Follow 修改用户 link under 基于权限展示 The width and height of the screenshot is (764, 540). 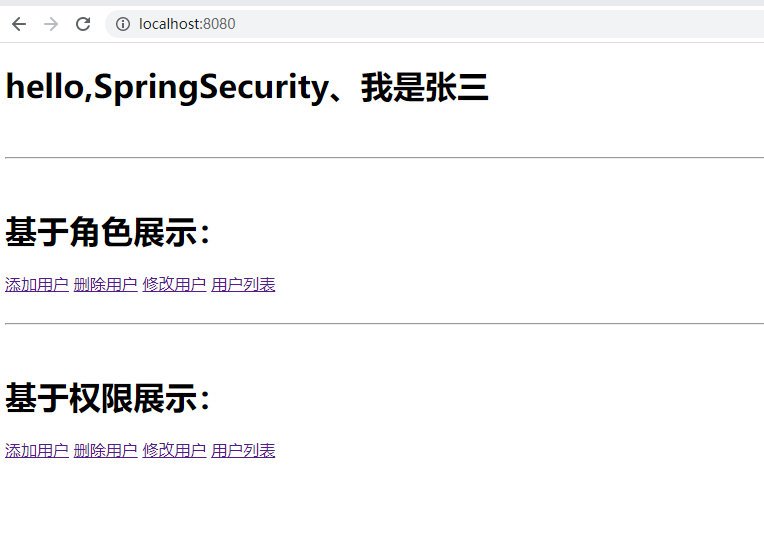pos(175,451)
